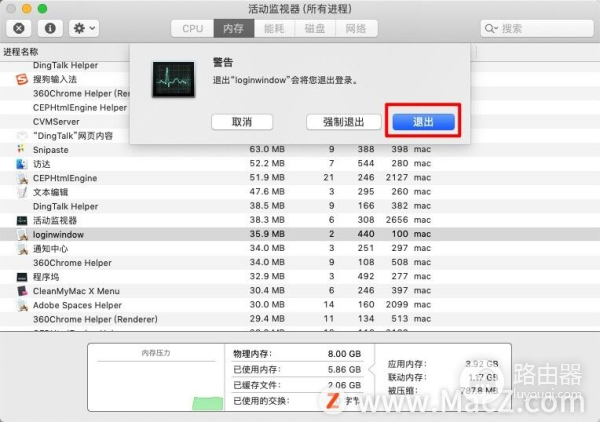Screen dimensions: 600x422
Task: Open the 网络 tab
Action: tap(356, 29)
